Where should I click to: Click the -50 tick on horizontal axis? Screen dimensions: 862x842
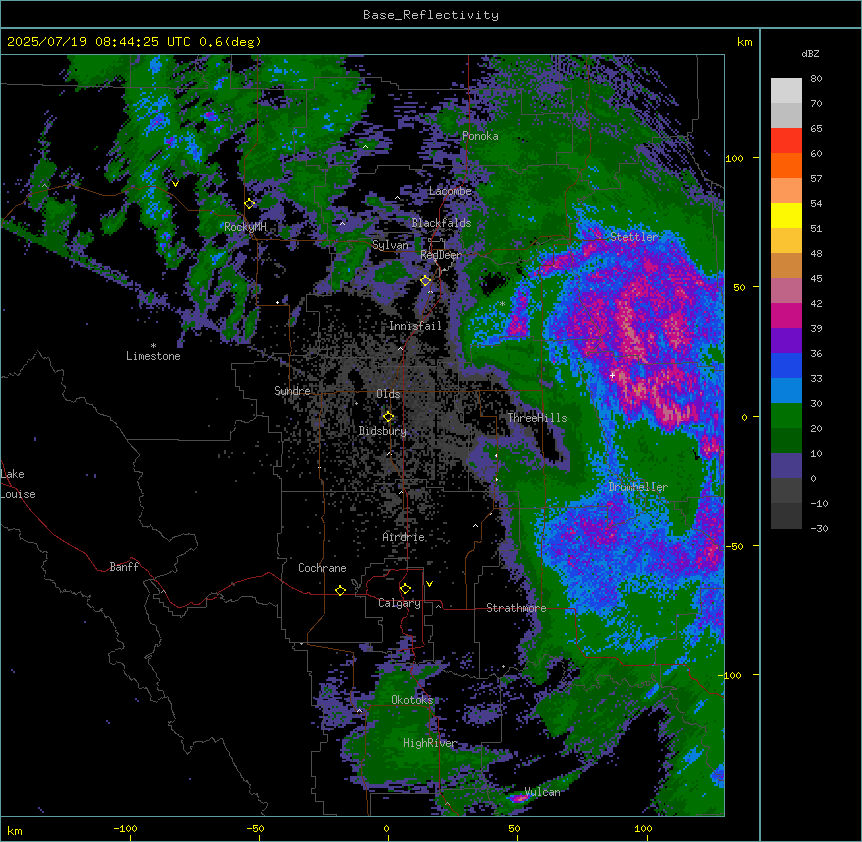pos(255,829)
